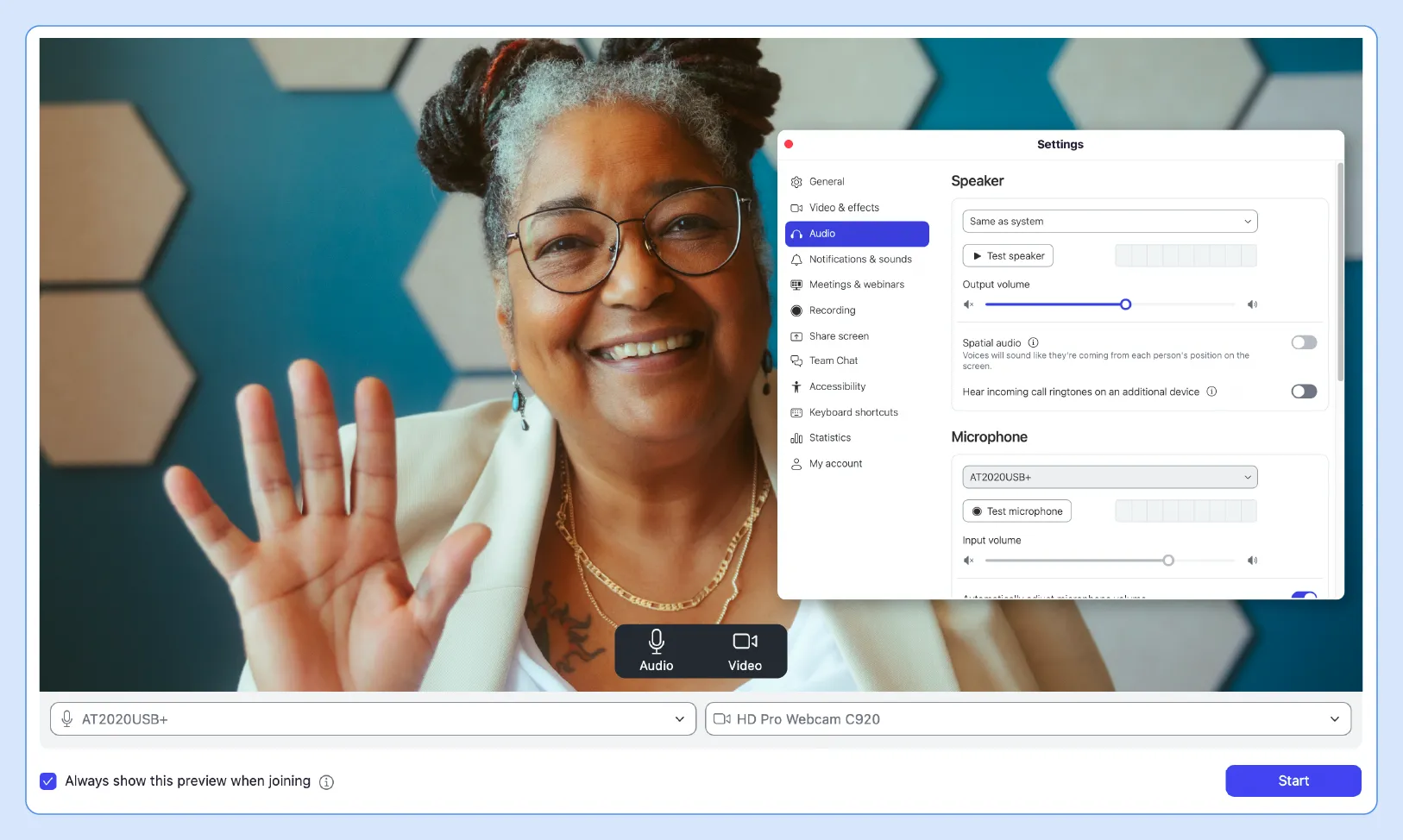The image size is (1403, 840).
Task: Expand the AT2020USB+ microphone dropdown in Settings
Action: [1107, 476]
